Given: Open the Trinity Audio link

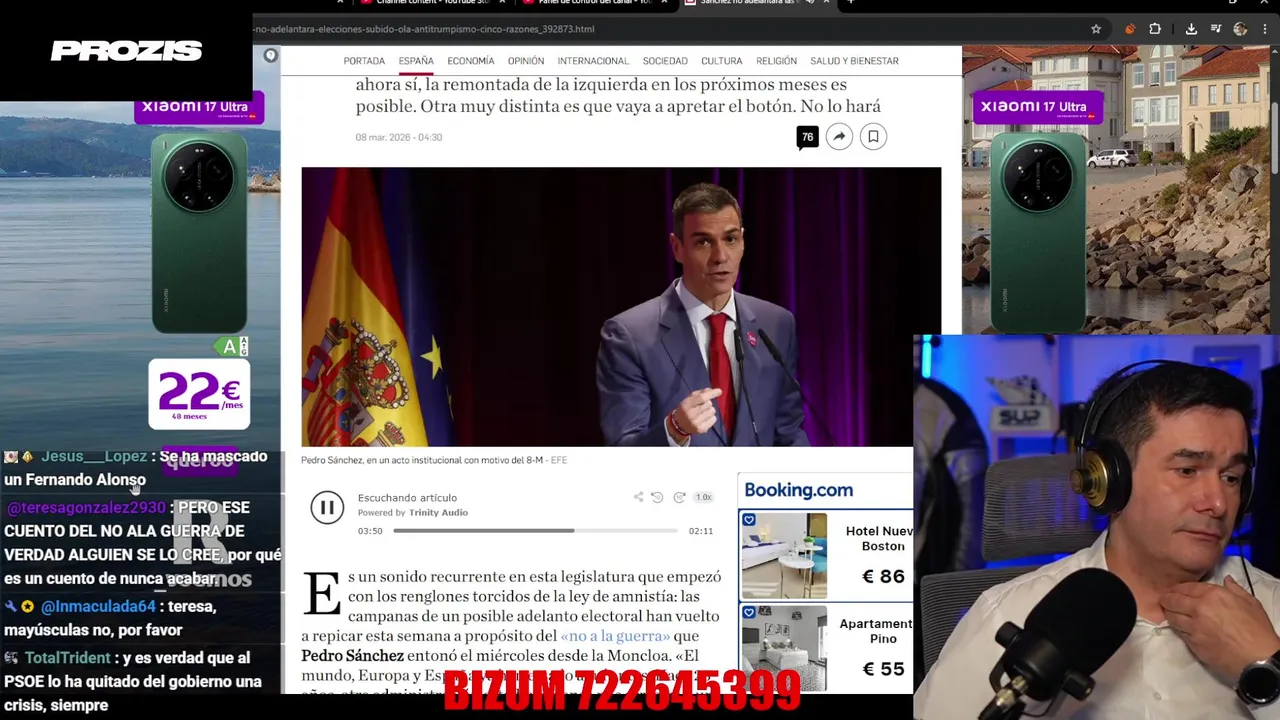Looking at the screenshot, I should (438, 513).
